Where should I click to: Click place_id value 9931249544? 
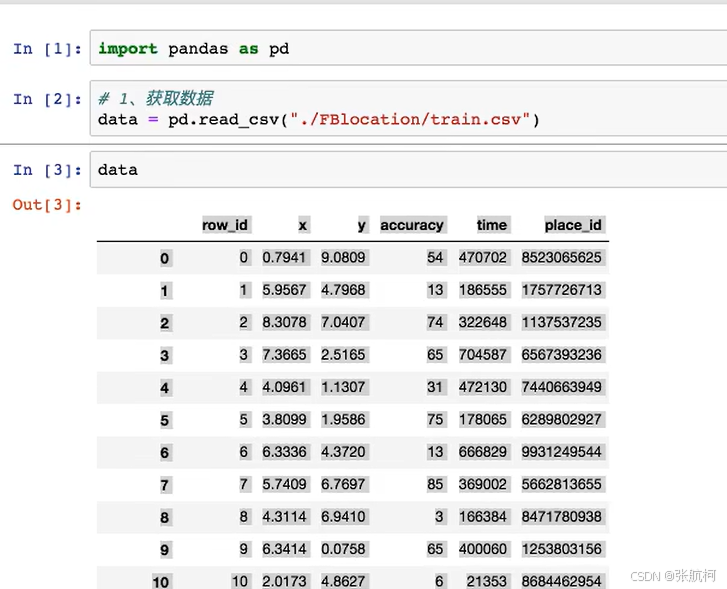pos(562,452)
